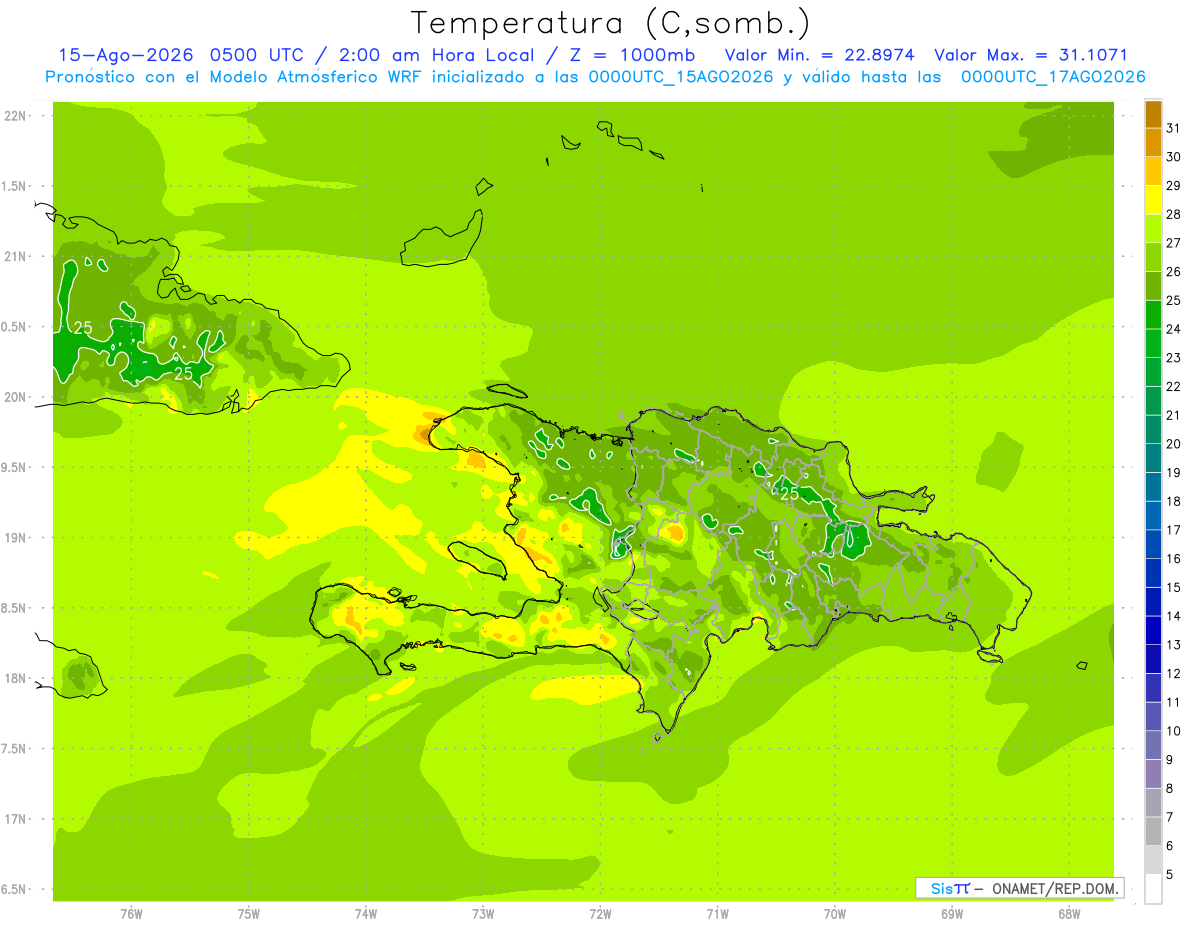Viewport: 1200px width, 927px height.
Task: Click the legend value "10"
Action: pyautogui.click(x=1173, y=731)
